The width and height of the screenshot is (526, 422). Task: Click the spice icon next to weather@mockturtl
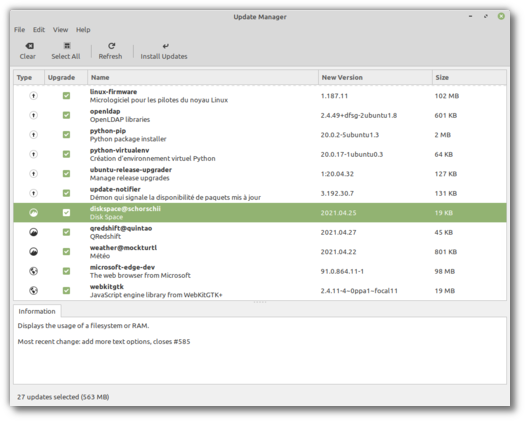33,252
